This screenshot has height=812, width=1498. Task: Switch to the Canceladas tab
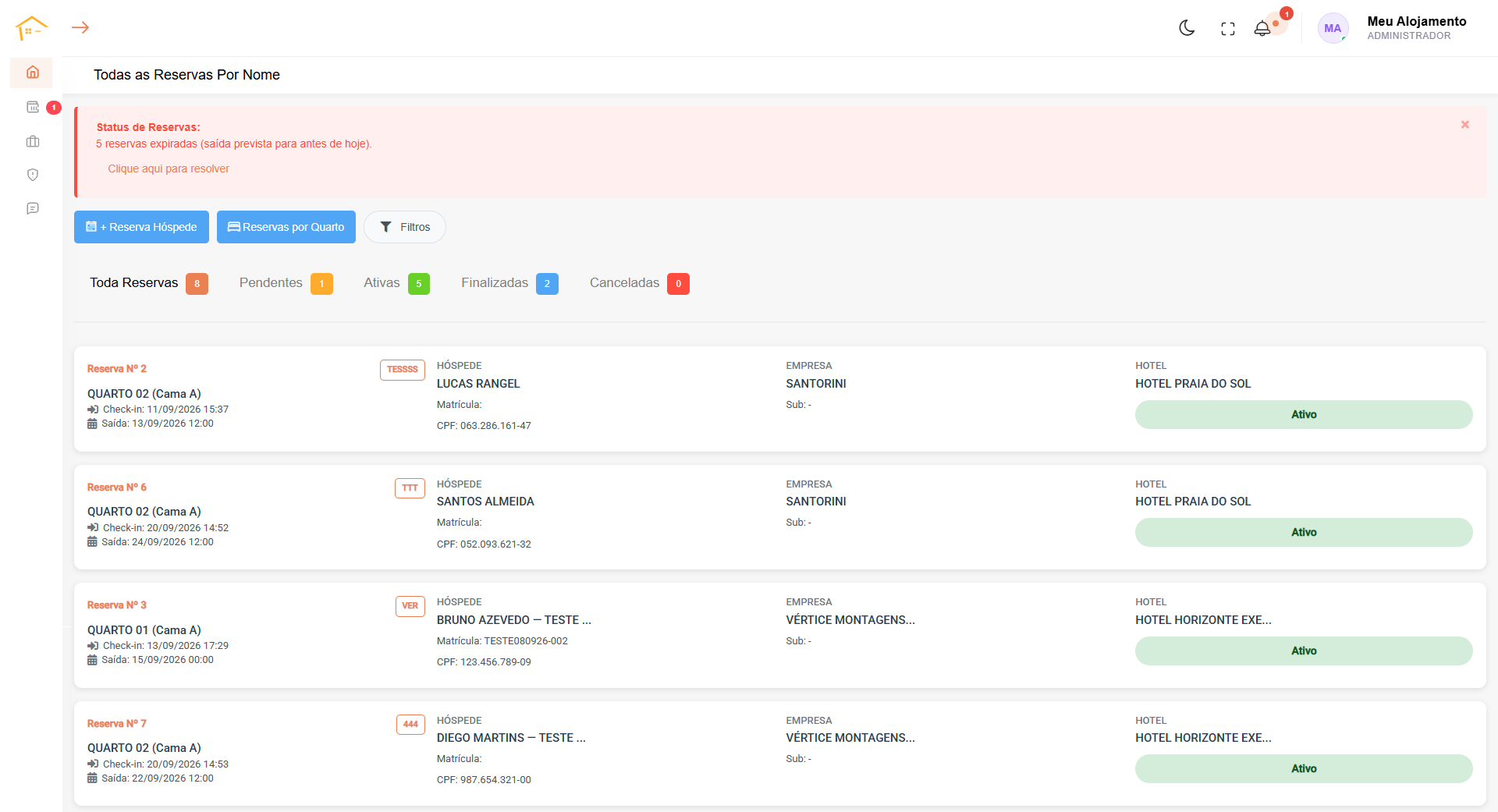click(x=639, y=283)
